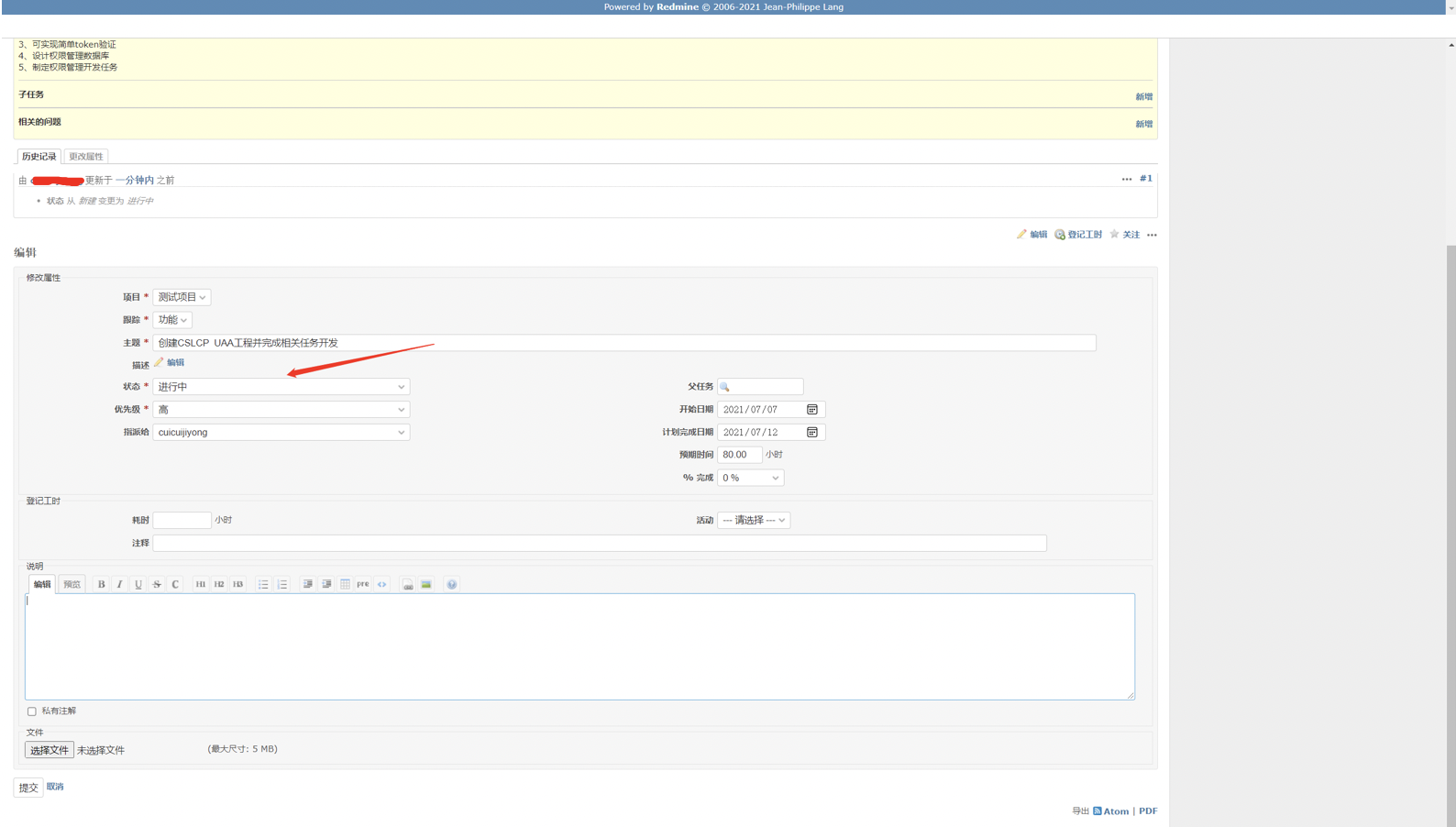Export the issue as PDF
Image resolution: width=1456 pixels, height=827 pixels.
(x=1148, y=810)
